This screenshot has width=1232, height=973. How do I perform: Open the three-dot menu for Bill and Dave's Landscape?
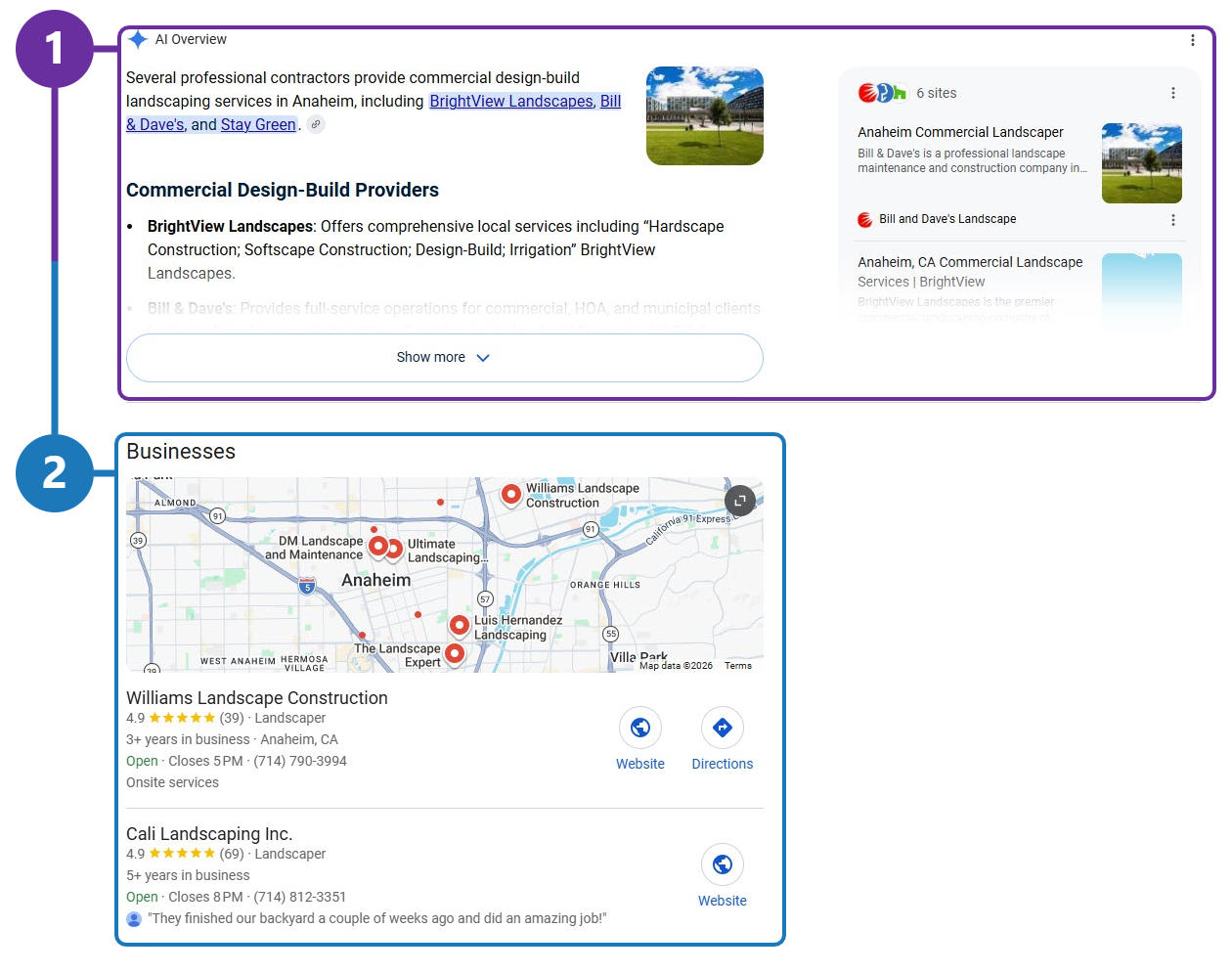click(1172, 220)
